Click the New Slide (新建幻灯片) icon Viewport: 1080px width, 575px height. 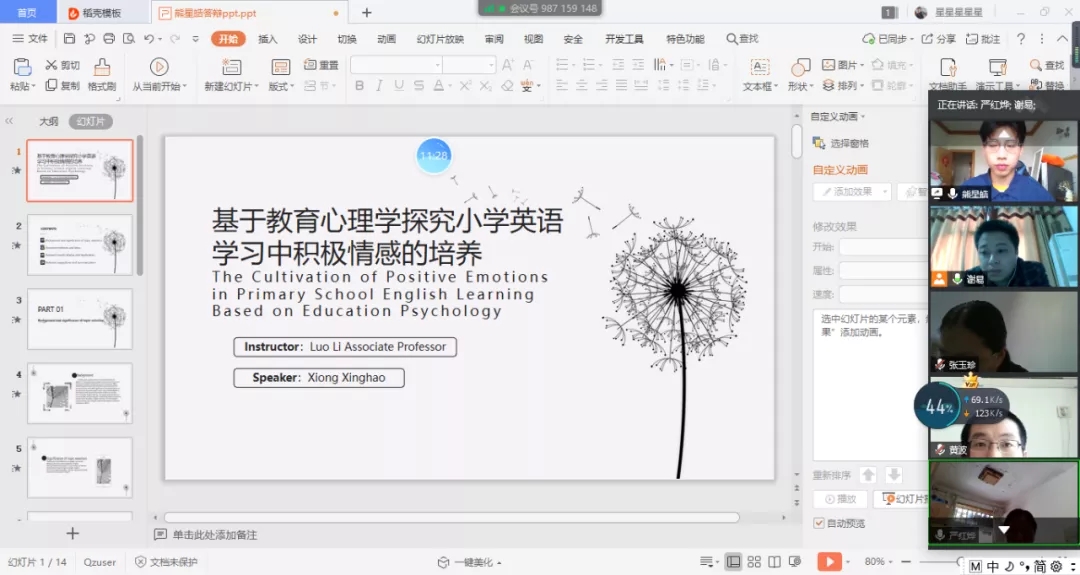232,67
